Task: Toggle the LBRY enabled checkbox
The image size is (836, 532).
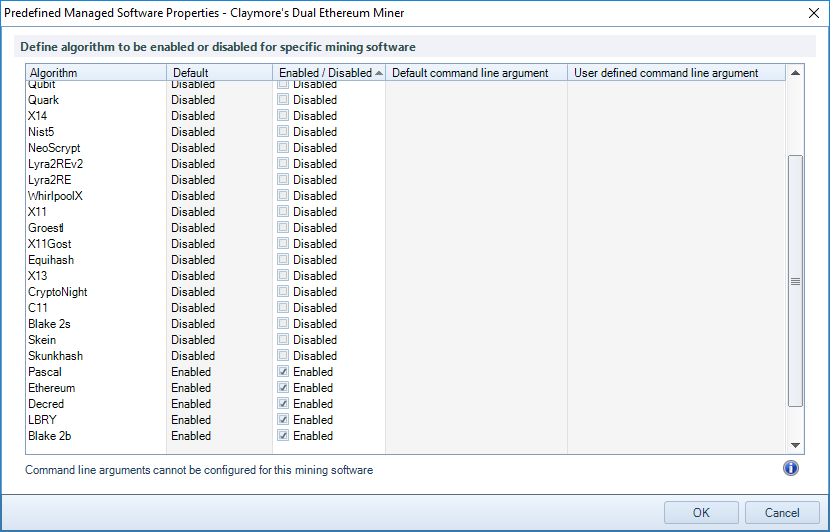Action: [283, 420]
